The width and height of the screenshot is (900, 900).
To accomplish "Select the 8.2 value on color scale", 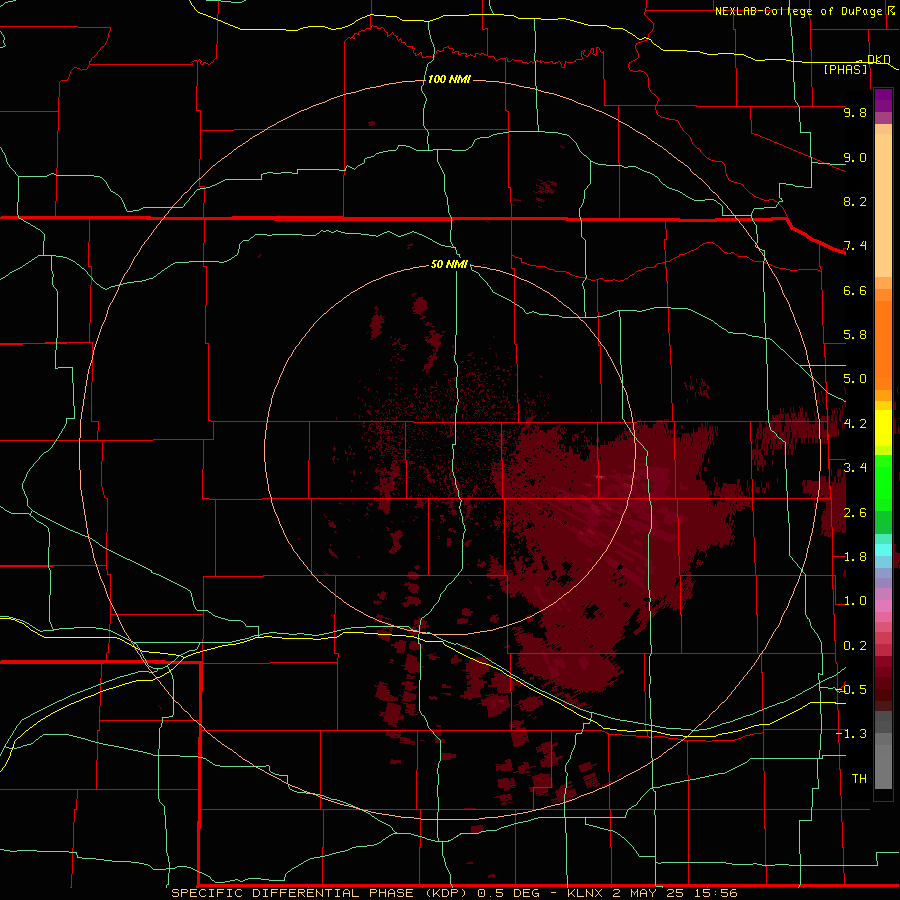I will [855, 201].
